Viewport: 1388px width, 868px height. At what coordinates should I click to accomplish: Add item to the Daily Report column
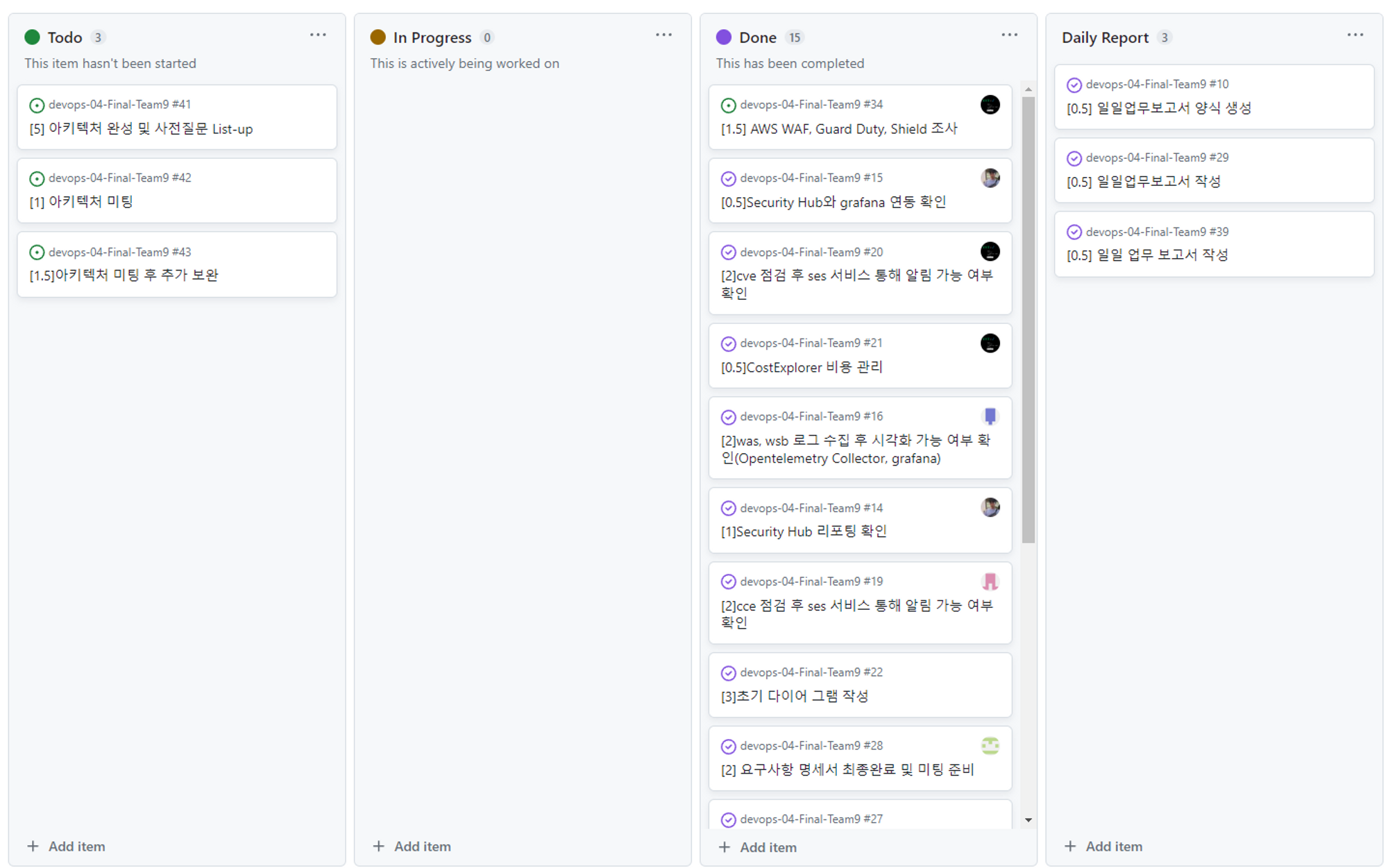tap(1103, 846)
